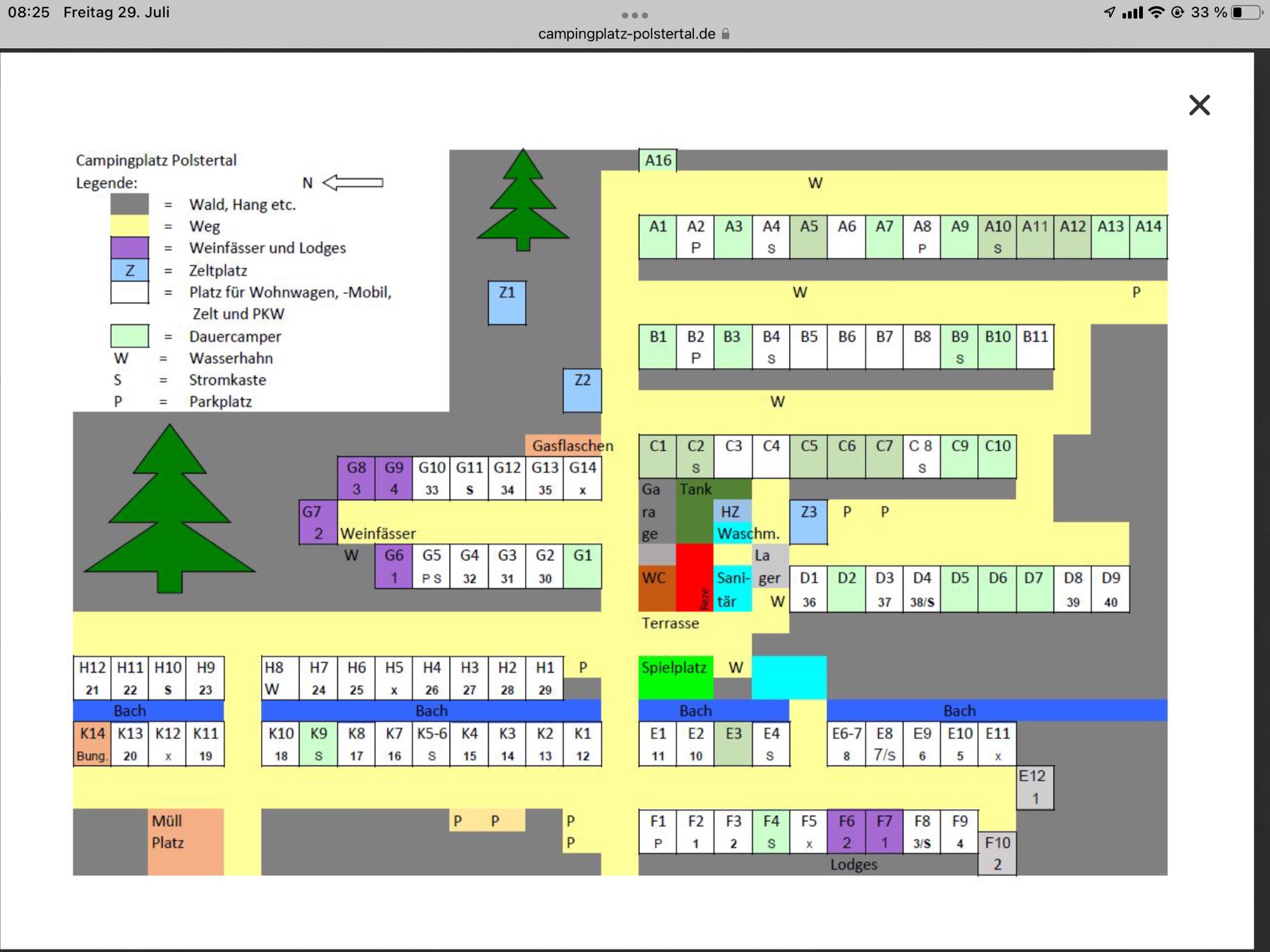The image size is (1270, 952).
Task: Tap the three-dot multitasking indicator
Action: [x=634, y=15]
